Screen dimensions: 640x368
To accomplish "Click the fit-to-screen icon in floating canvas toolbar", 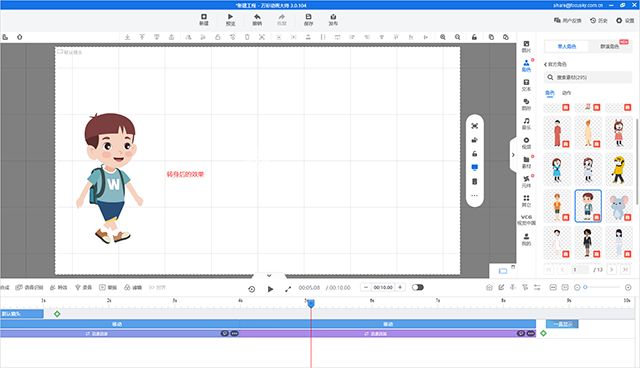I will (x=474, y=126).
